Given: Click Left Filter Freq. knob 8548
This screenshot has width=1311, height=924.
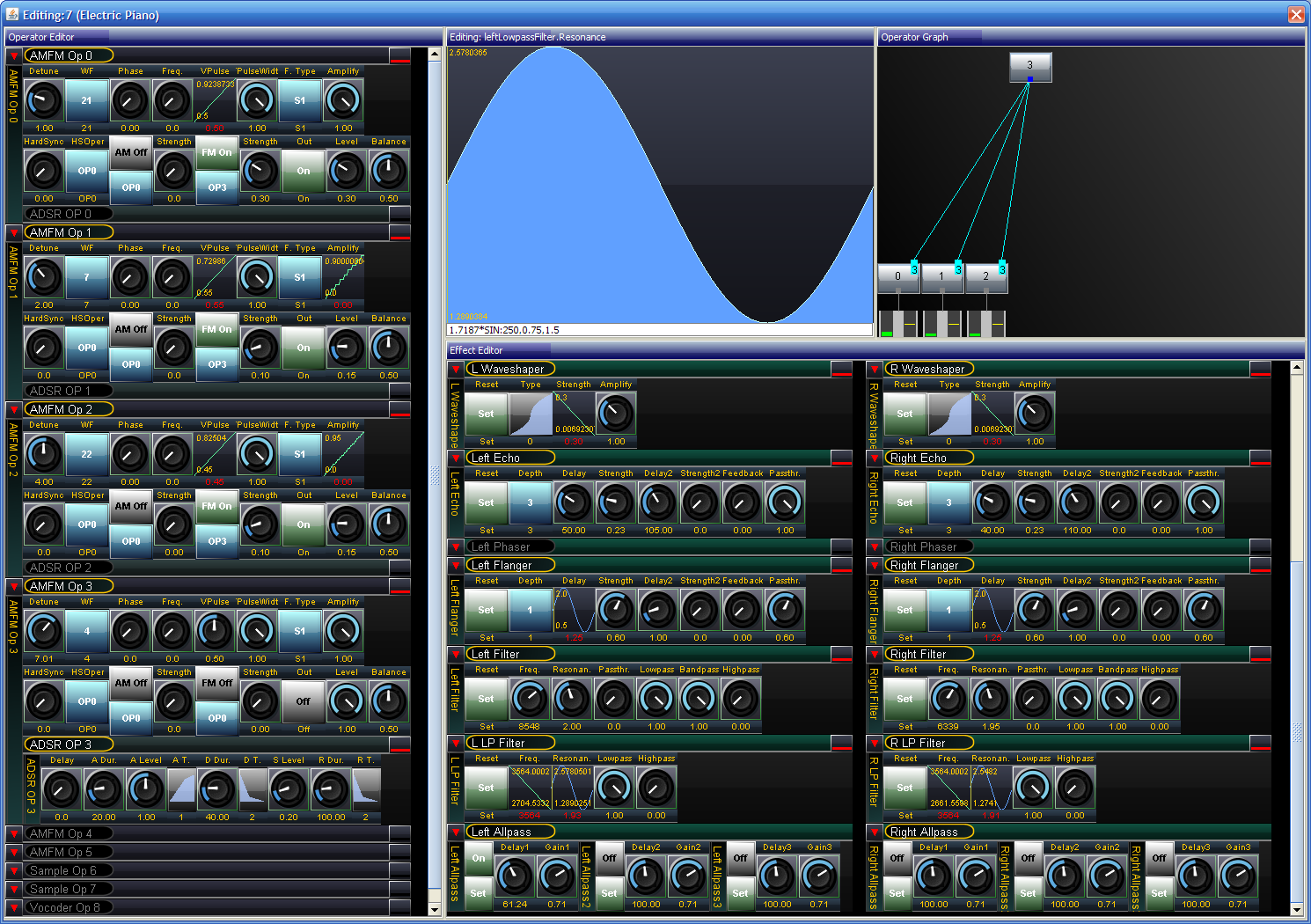Looking at the screenshot, I should (530, 699).
